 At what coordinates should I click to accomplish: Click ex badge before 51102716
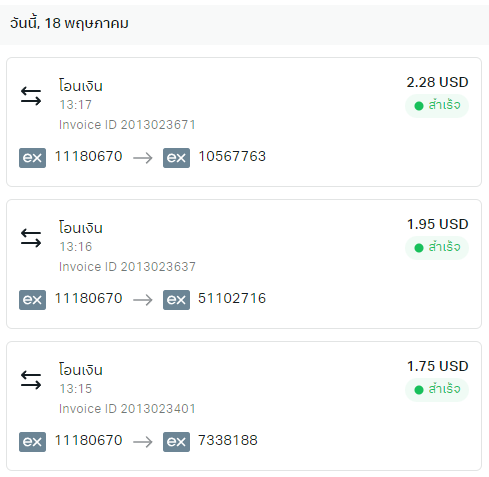[x=176, y=300]
